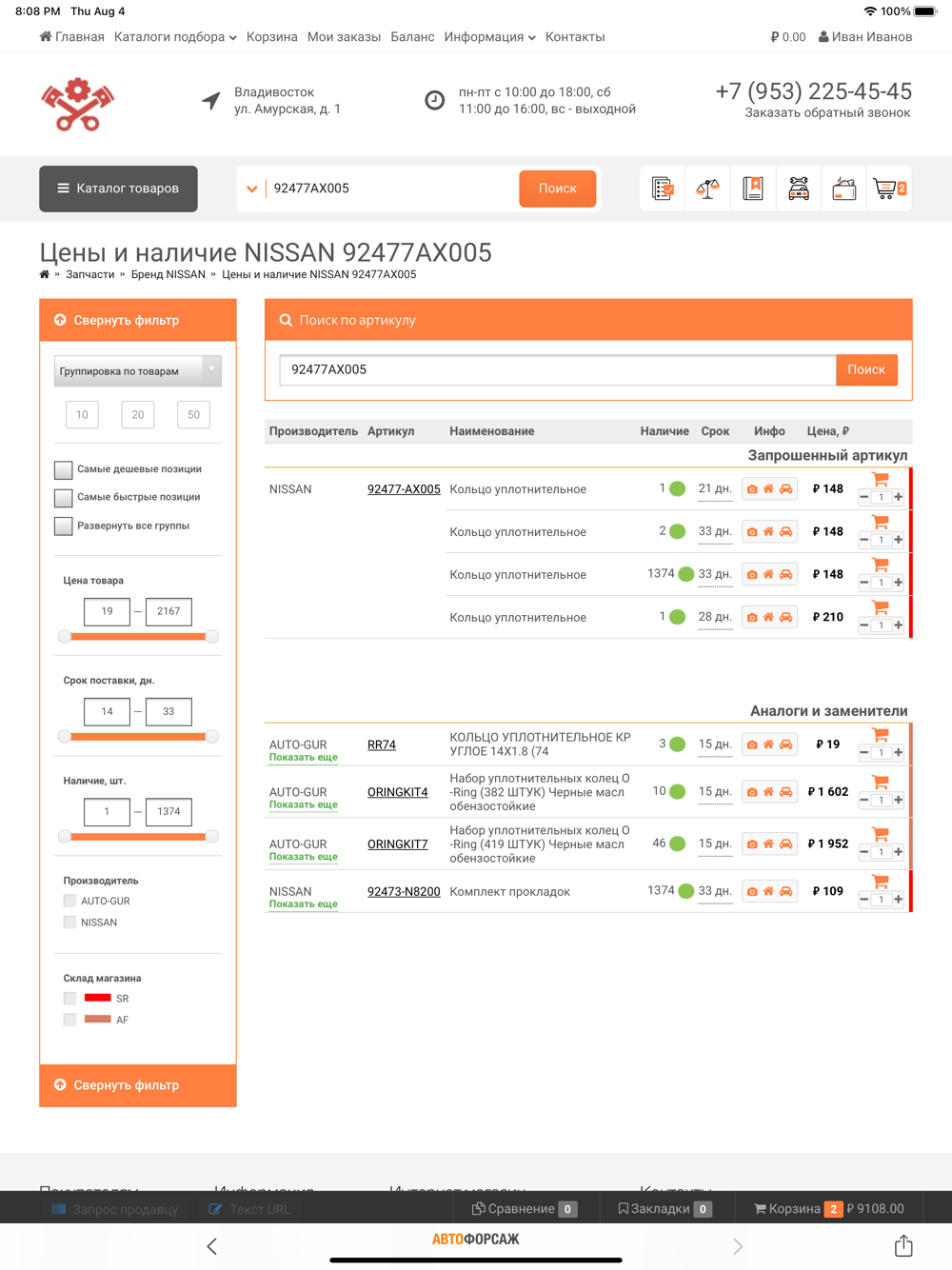Open 'Сравнение' in bottom bar
The width and height of the screenshot is (952, 1270).
click(x=525, y=1209)
